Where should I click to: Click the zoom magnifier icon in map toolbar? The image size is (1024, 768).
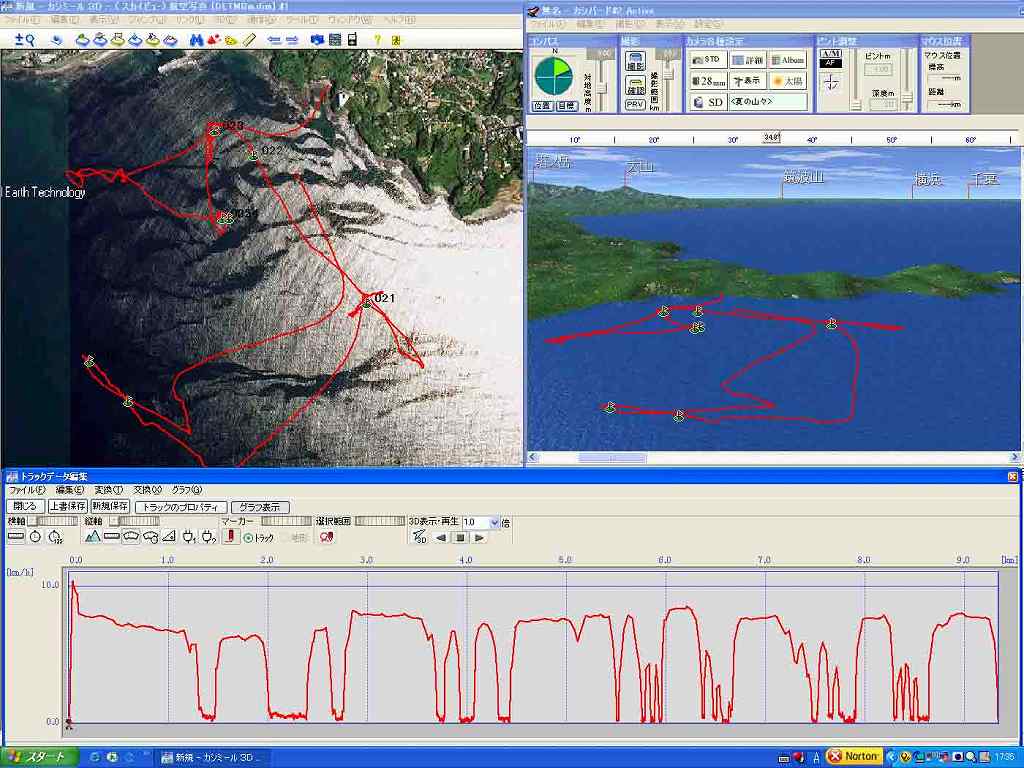[x=25, y=40]
